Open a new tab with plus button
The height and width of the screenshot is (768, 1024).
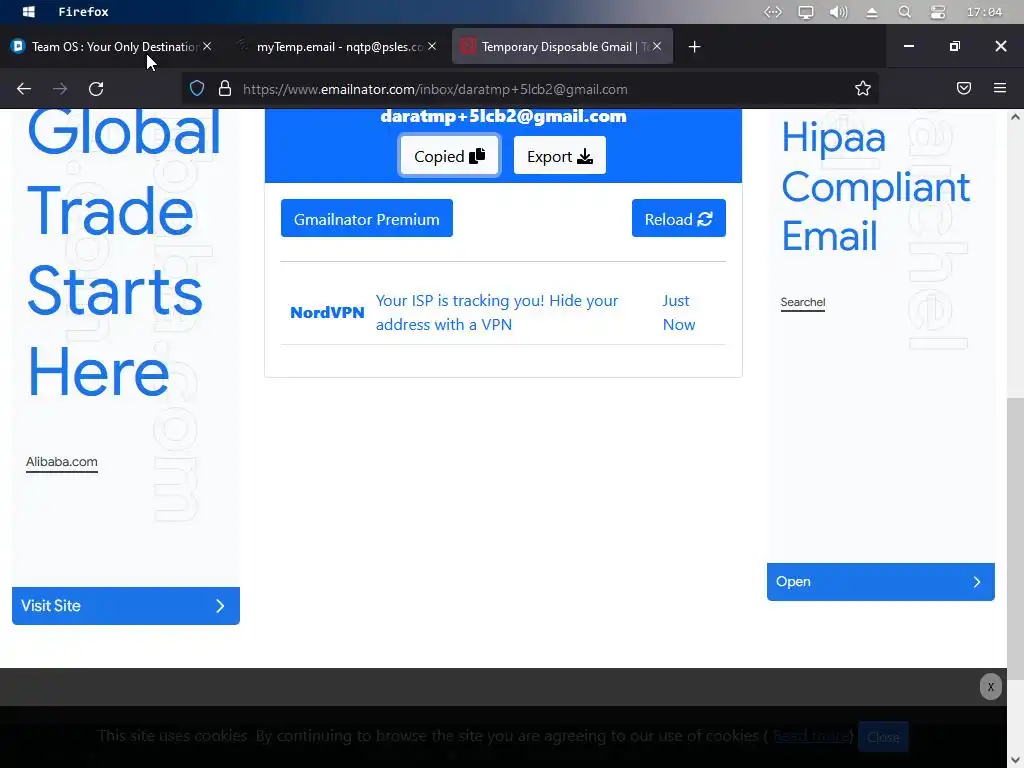(694, 46)
